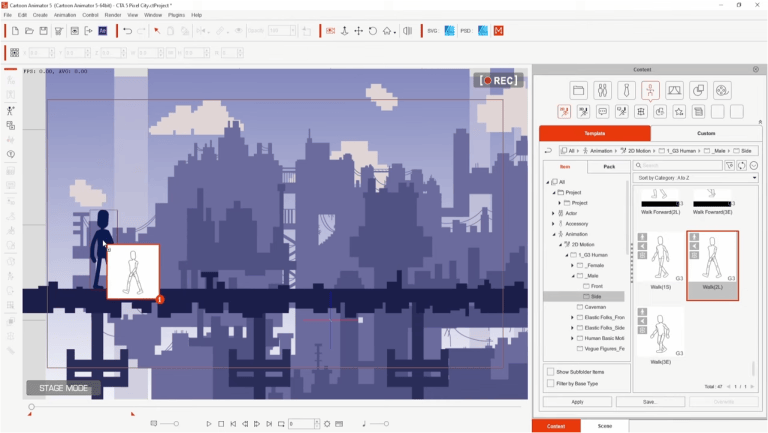Open the Project content category icon
The width and height of the screenshot is (768, 433).
coord(578,90)
